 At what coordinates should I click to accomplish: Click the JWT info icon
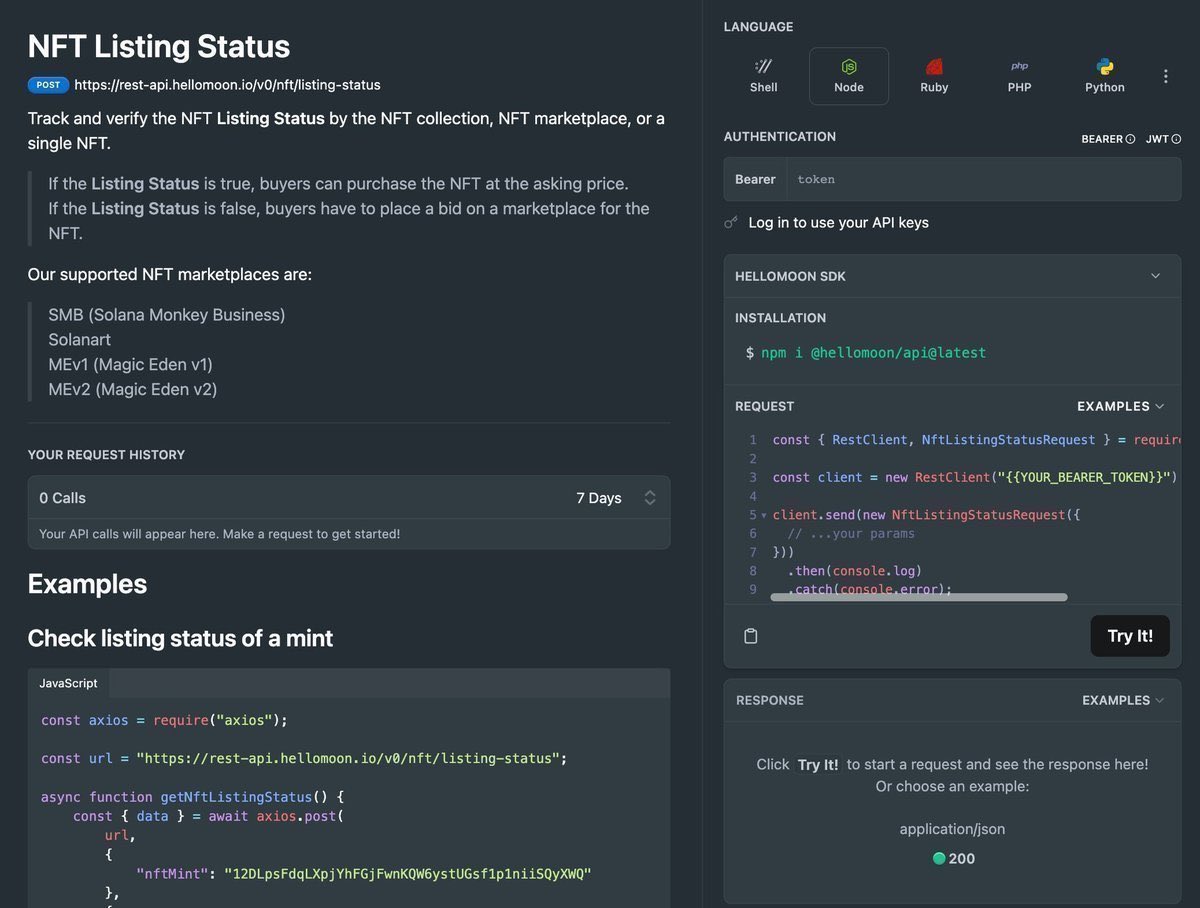point(1176,139)
